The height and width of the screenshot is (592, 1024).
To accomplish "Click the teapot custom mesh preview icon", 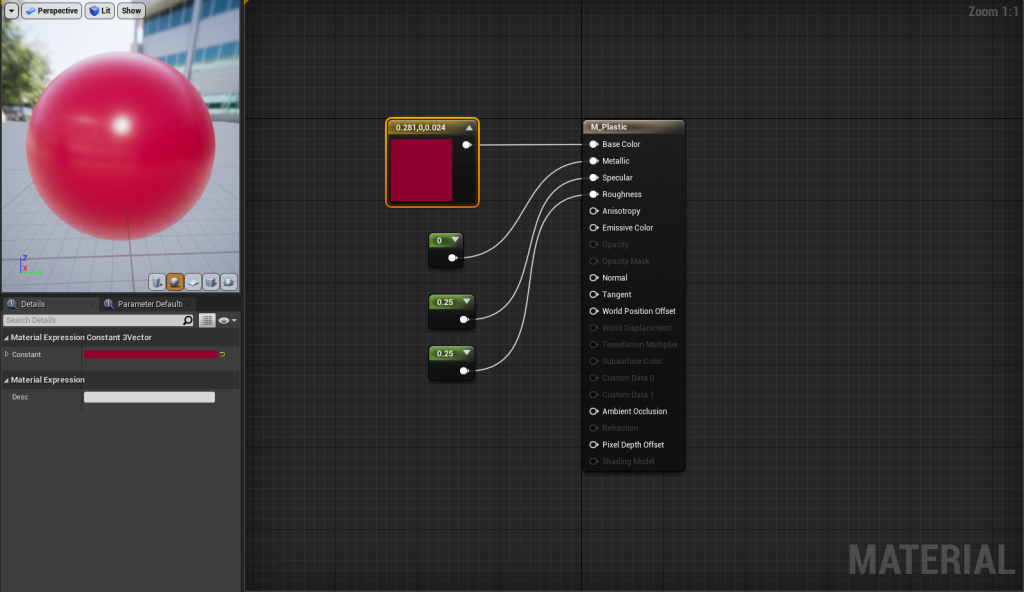I will [x=229, y=282].
